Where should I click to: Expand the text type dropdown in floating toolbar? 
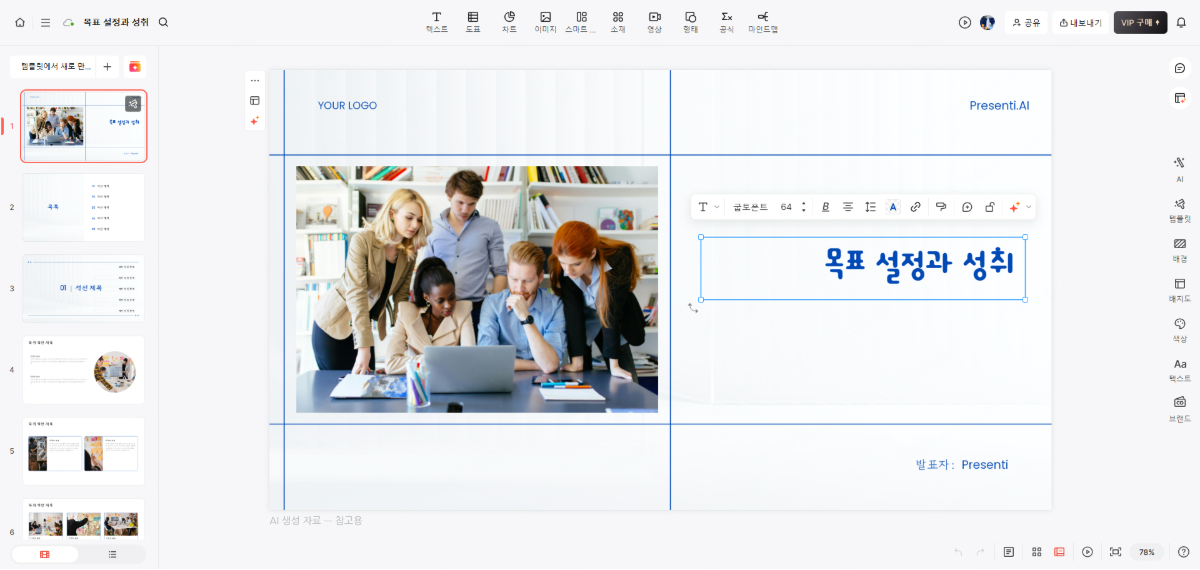pos(708,207)
